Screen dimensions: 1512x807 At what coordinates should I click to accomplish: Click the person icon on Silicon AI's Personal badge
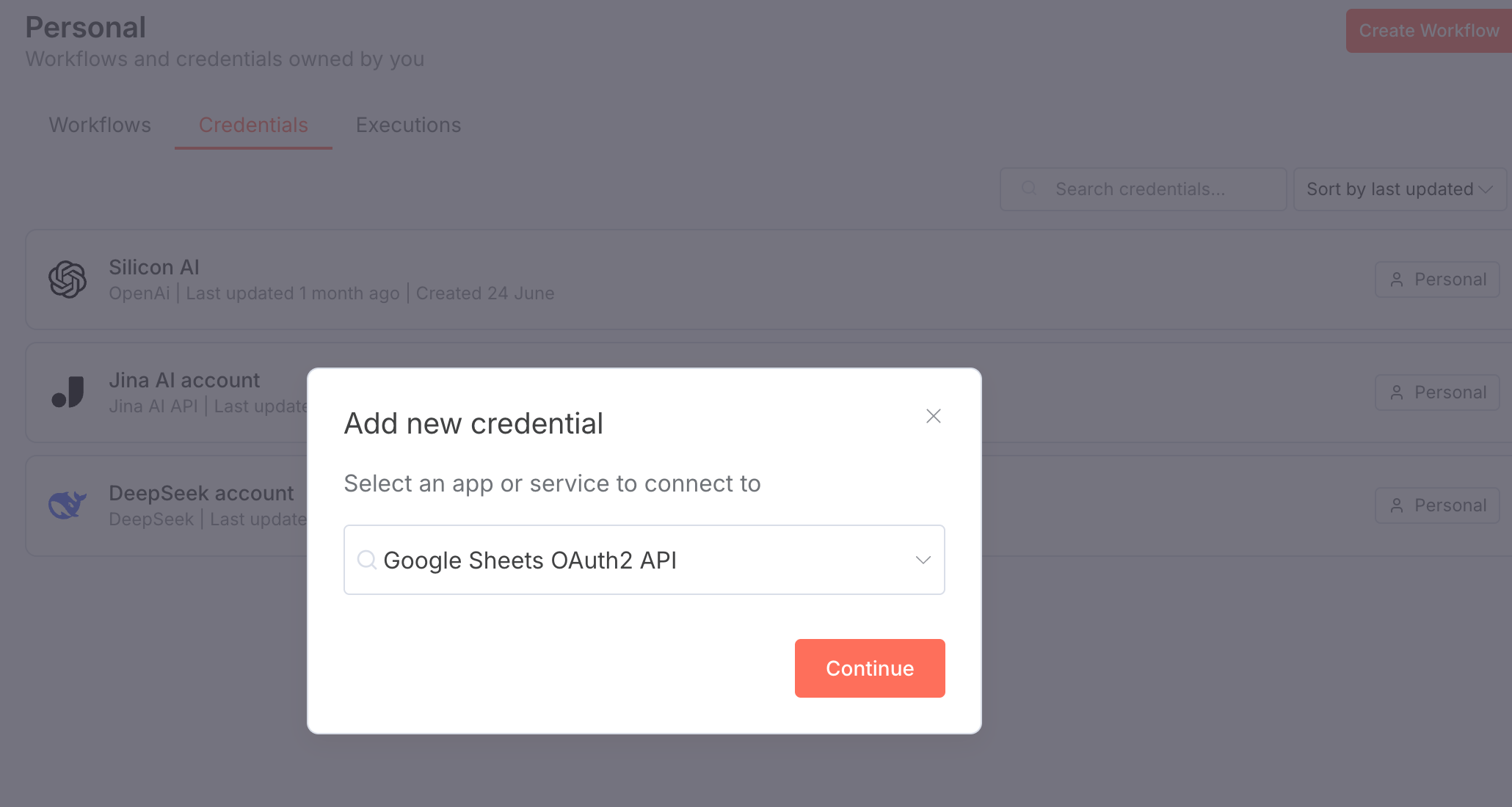pos(1397,280)
